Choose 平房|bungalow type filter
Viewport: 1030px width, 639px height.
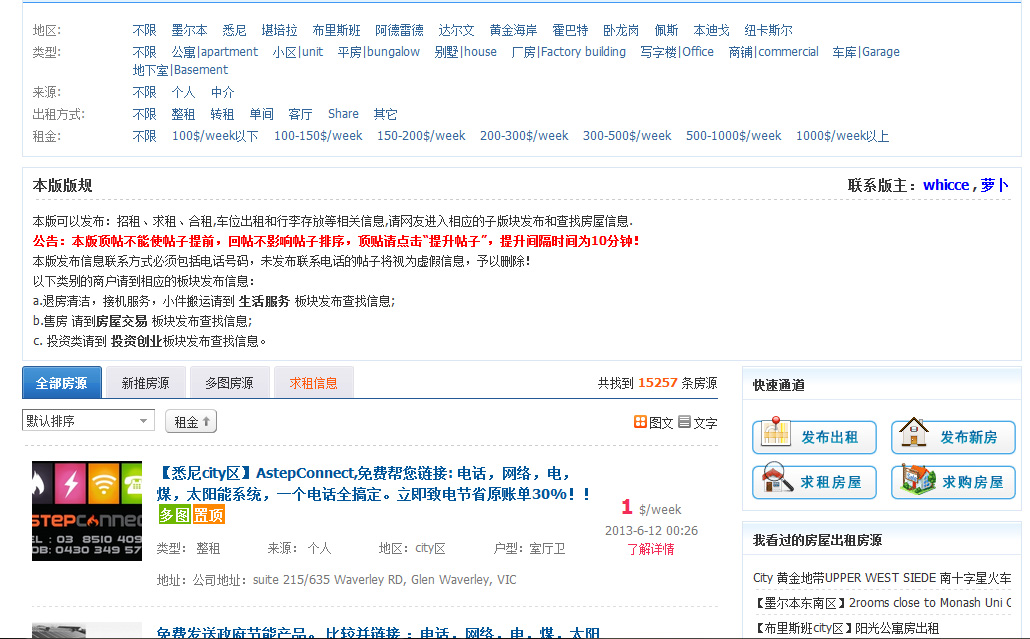(x=378, y=52)
